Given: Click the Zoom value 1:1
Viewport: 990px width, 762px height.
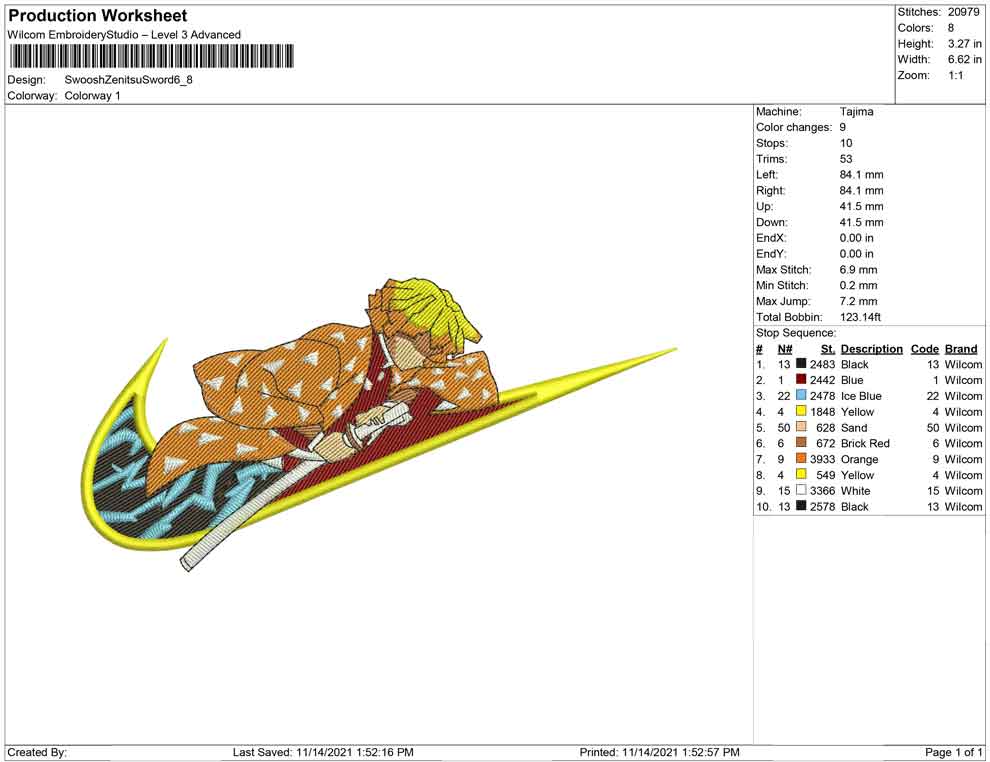Looking at the screenshot, I should click(955, 75).
